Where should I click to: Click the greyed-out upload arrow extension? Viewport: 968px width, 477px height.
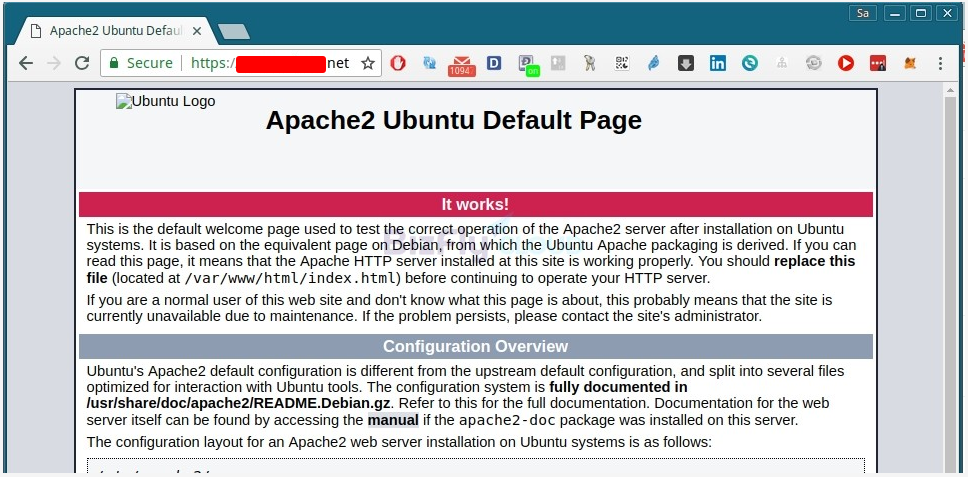point(558,63)
